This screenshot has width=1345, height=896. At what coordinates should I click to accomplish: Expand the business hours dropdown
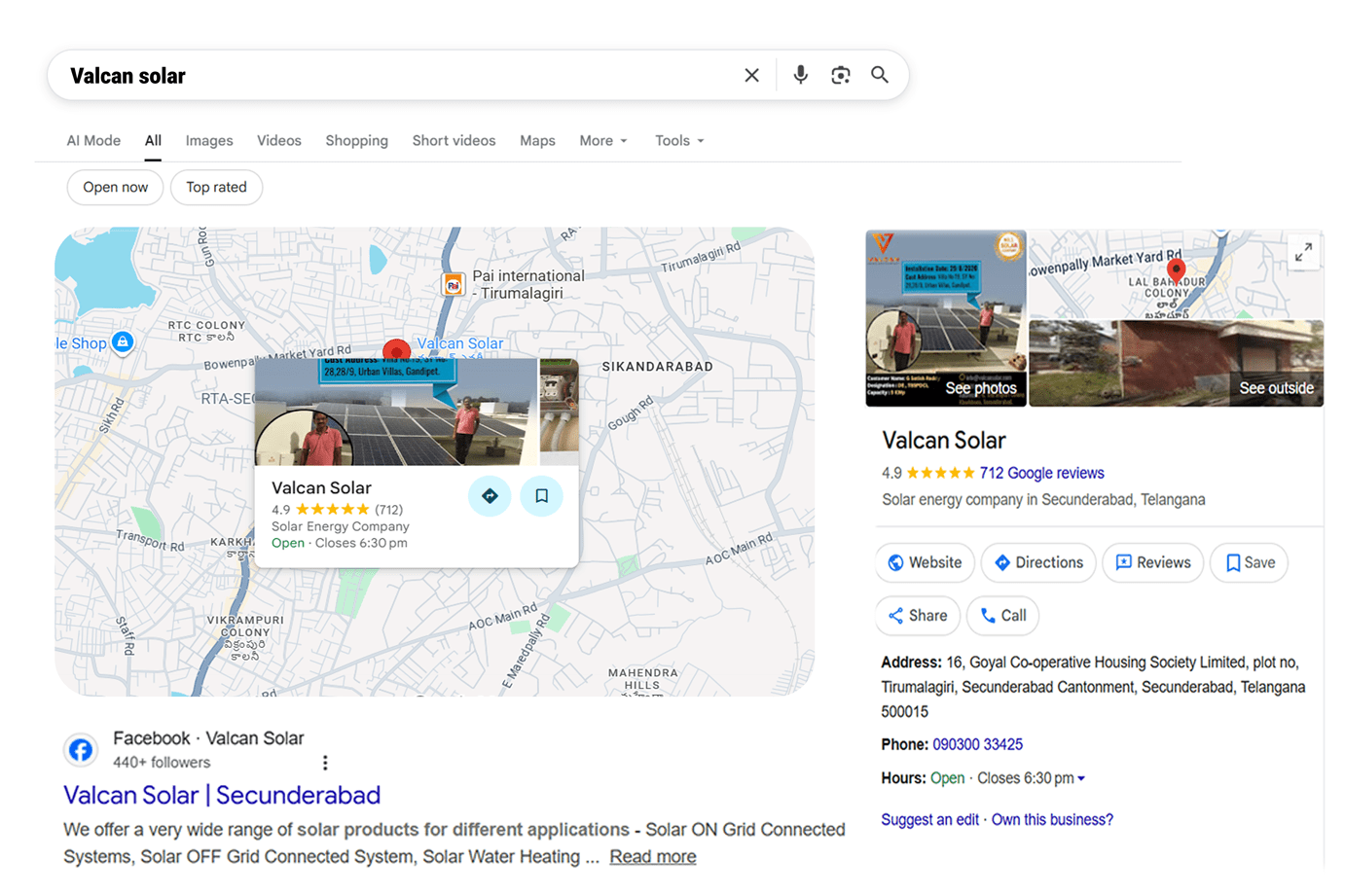tap(1083, 777)
